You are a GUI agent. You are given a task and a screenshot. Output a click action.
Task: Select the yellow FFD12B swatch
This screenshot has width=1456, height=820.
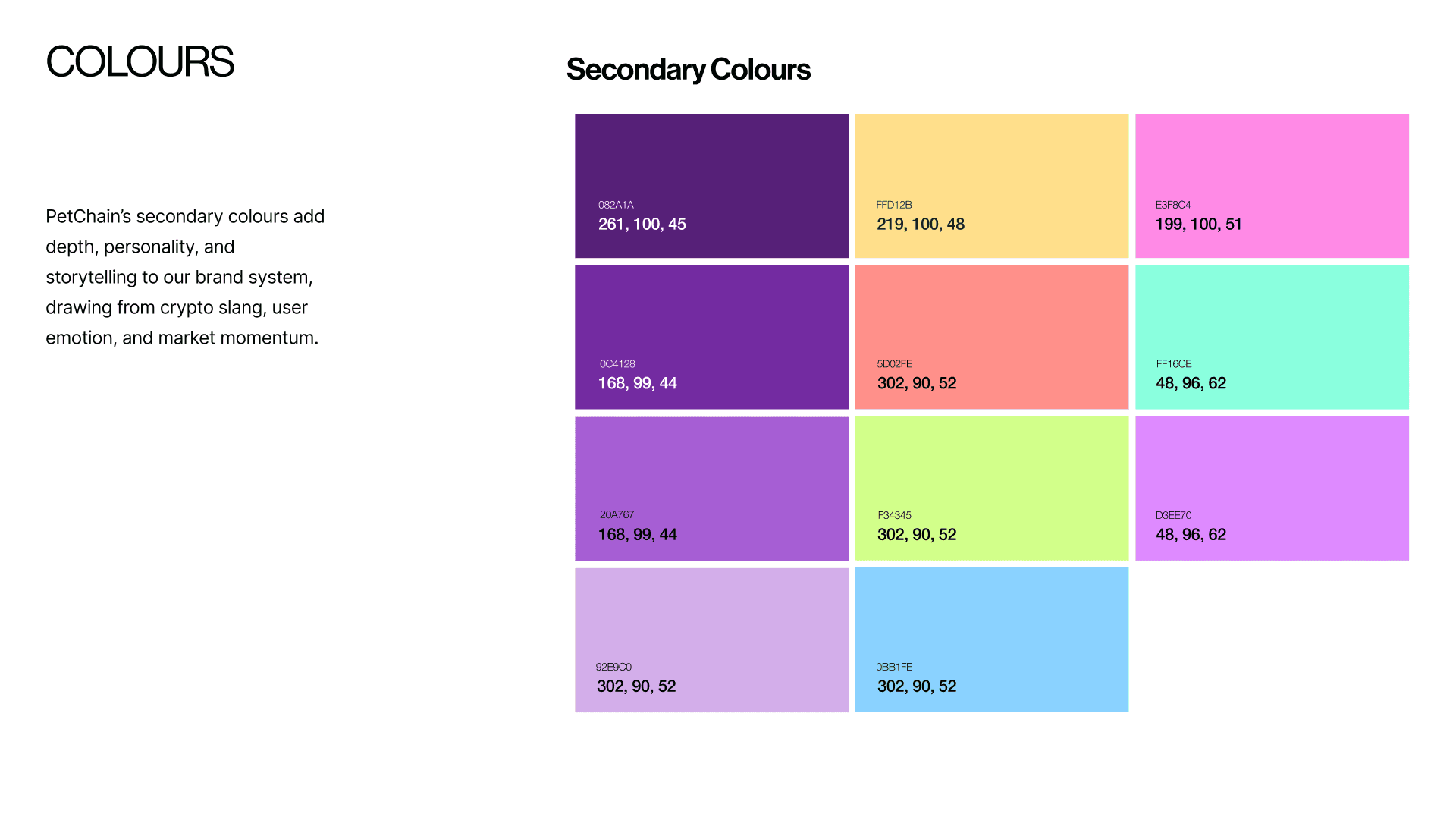point(992,186)
